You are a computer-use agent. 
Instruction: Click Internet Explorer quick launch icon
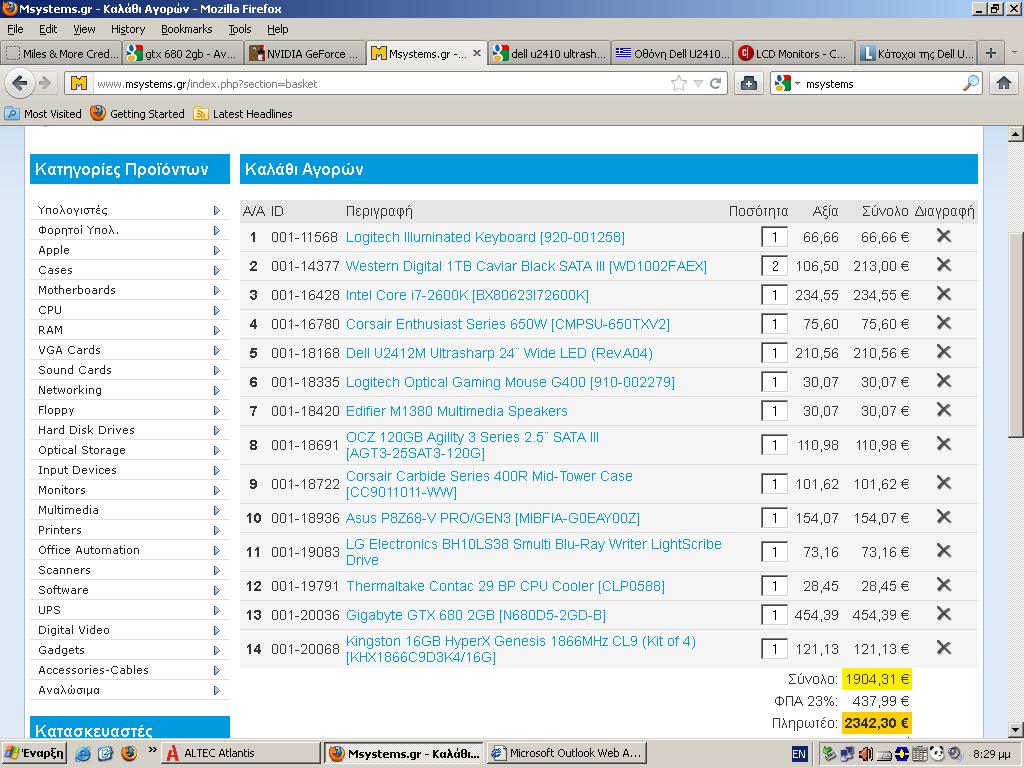[x=83, y=753]
